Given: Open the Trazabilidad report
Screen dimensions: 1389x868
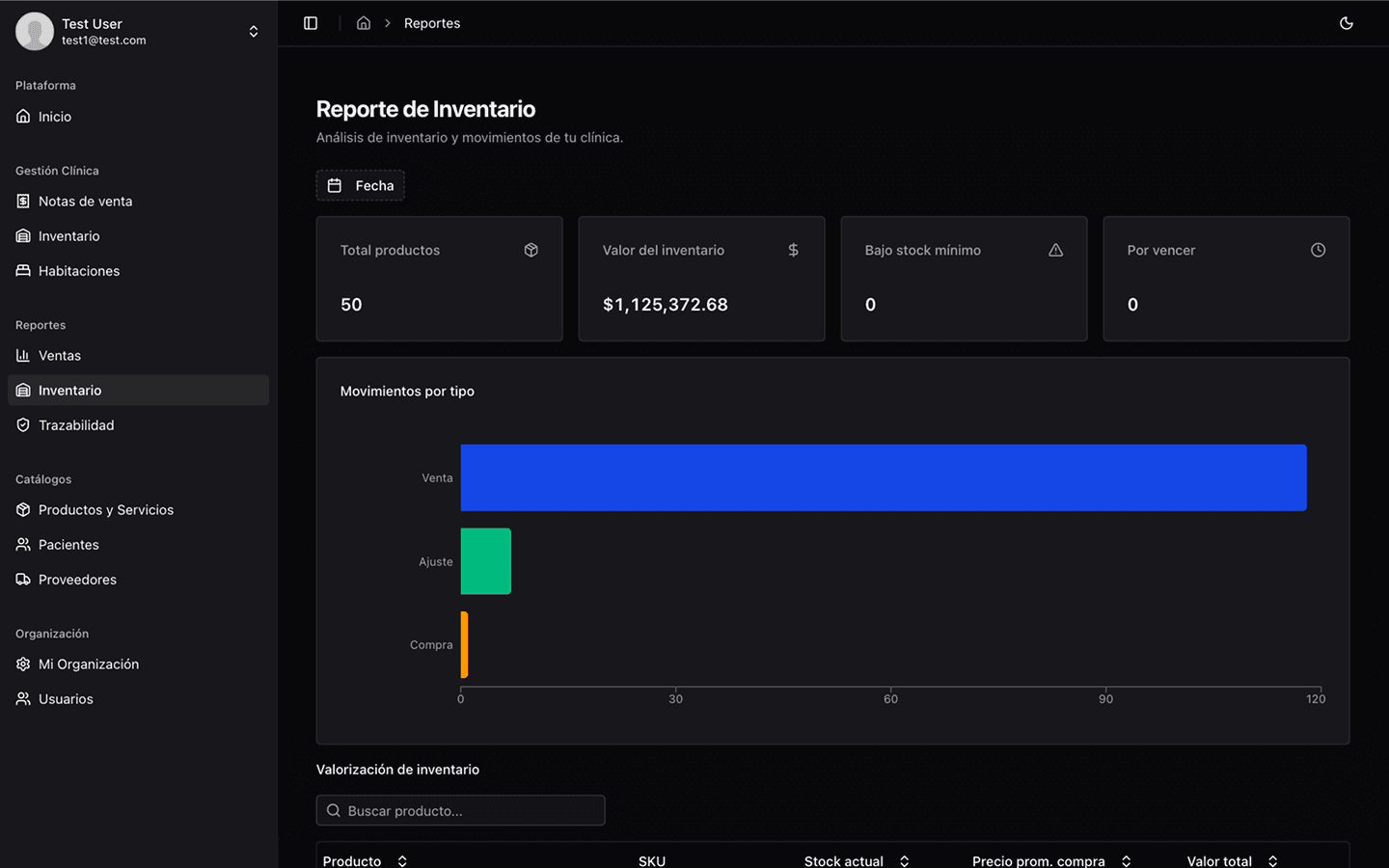Looking at the screenshot, I should pos(76,425).
